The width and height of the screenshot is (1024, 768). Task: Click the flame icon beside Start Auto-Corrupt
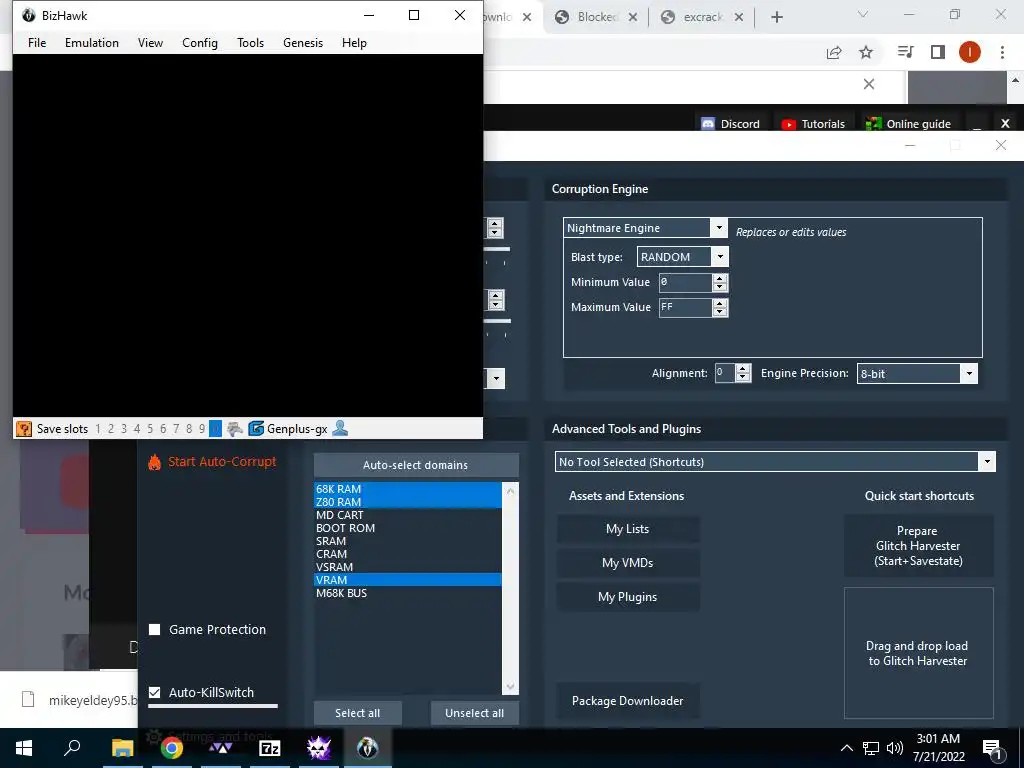[154, 462]
